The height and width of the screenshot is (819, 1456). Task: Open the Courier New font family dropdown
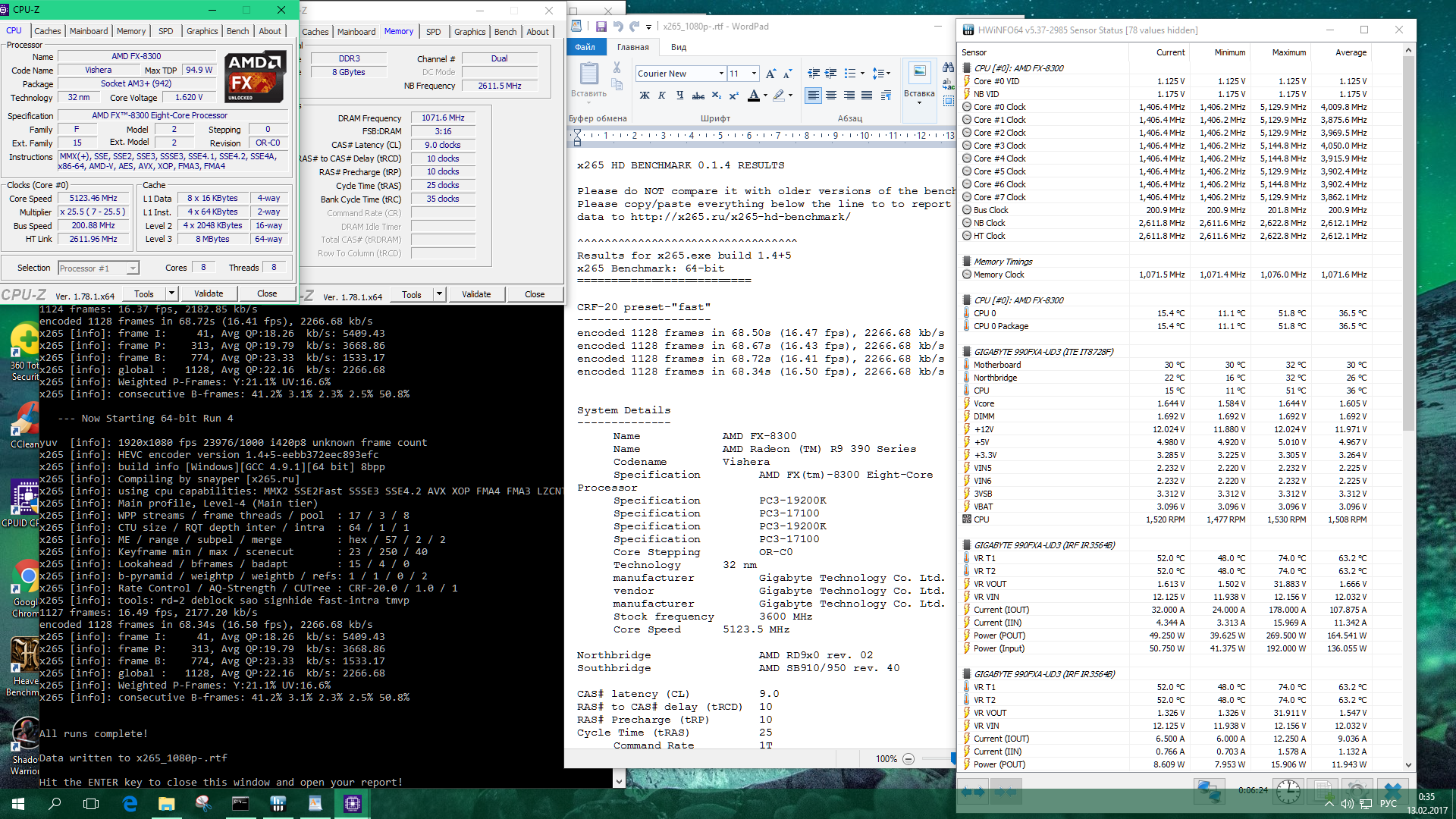721,74
